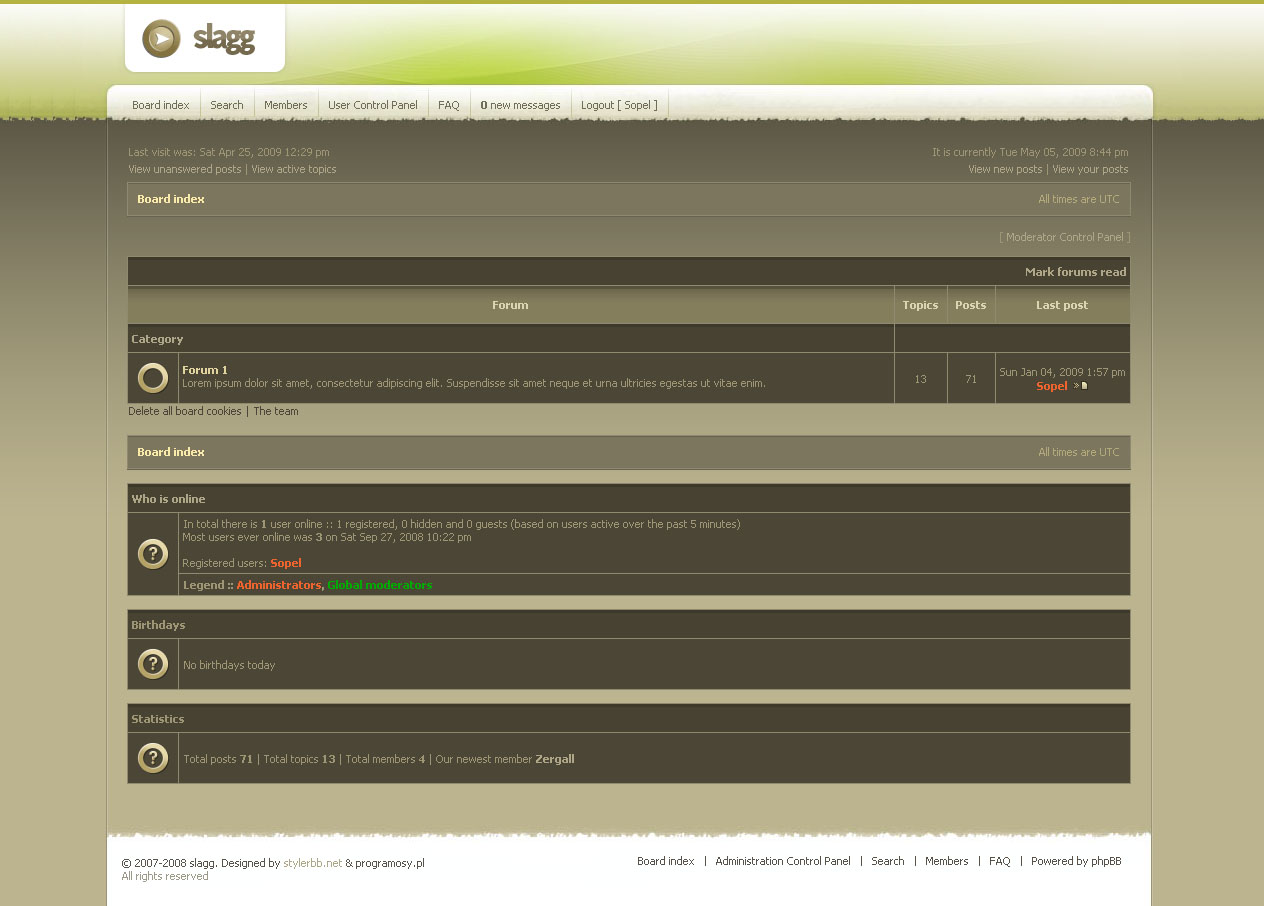Open the Administrators group legend
Screen dimensions: 1264x906
pos(279,585)
